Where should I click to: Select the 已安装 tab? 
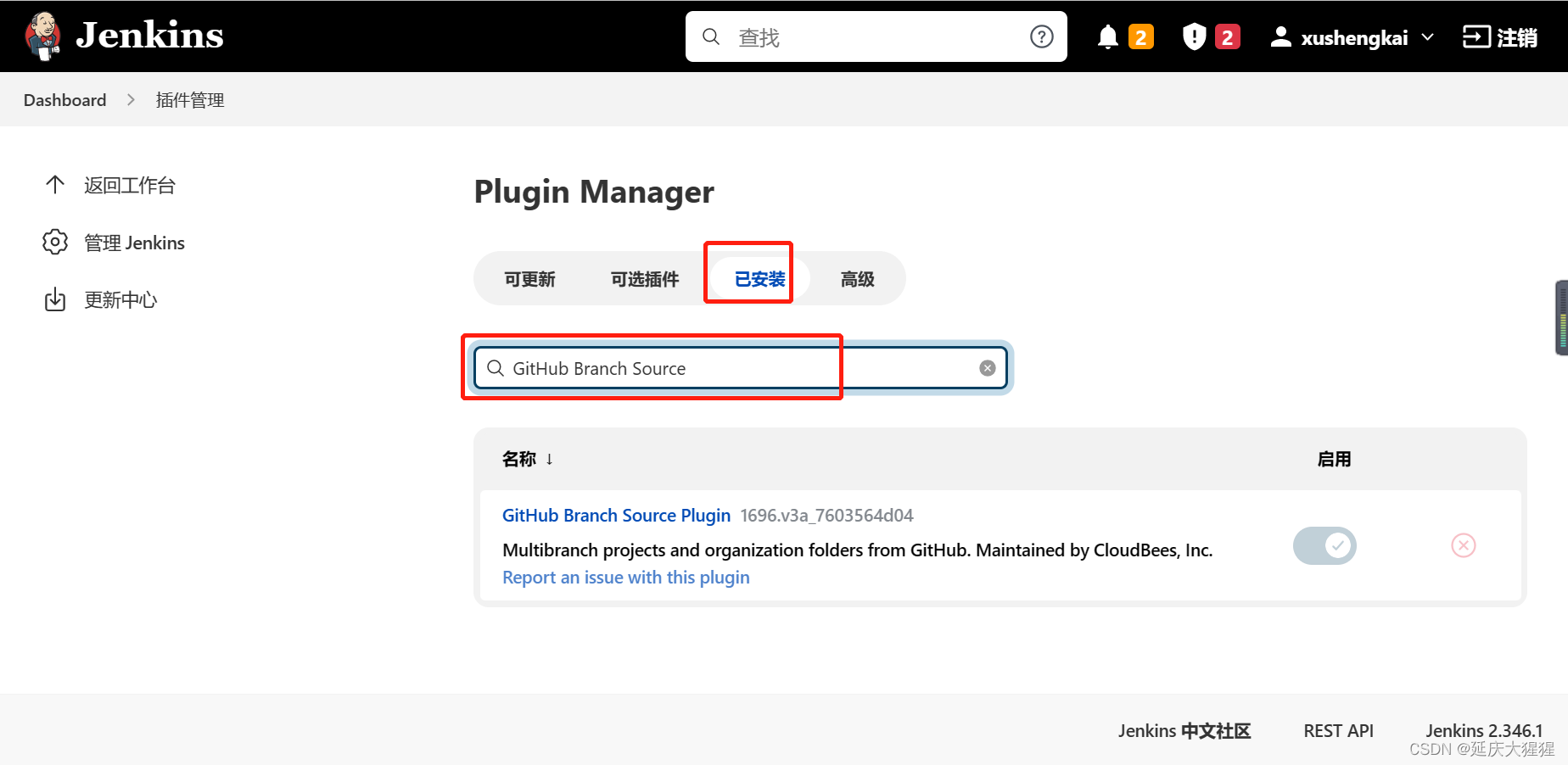click(760, 279)
